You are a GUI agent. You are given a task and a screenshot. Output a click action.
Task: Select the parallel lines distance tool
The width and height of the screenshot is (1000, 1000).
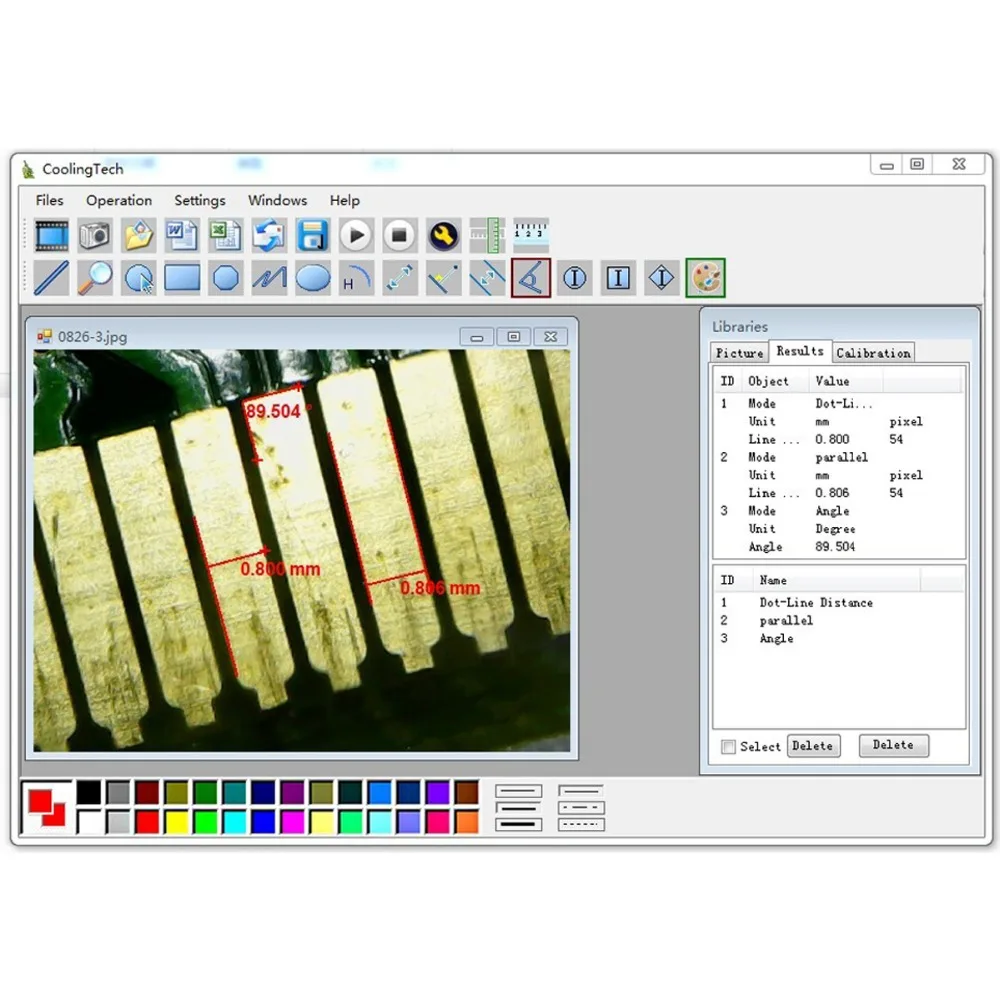click(x=487, y=278)
